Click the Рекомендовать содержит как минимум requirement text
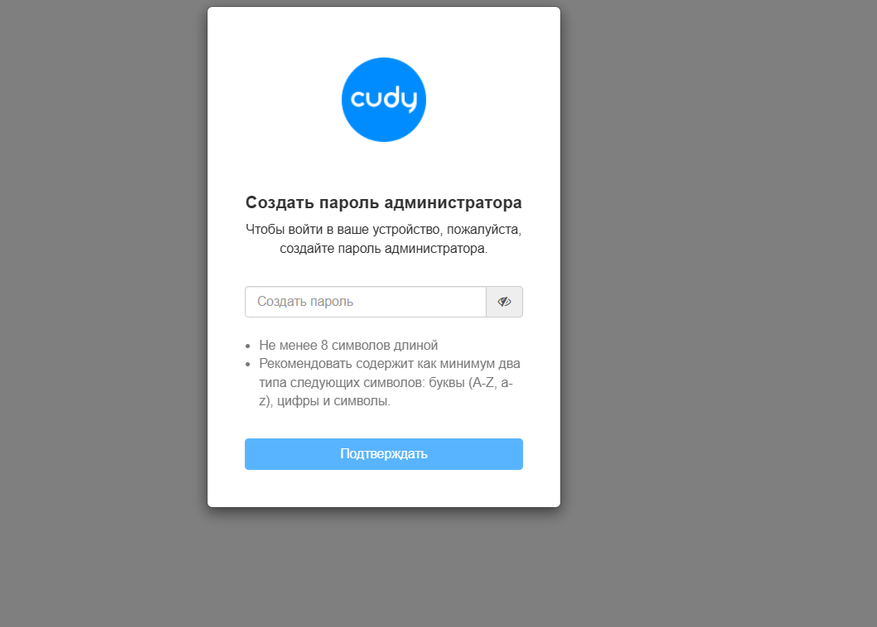This screenshot has width=877, height=627. 390,382
